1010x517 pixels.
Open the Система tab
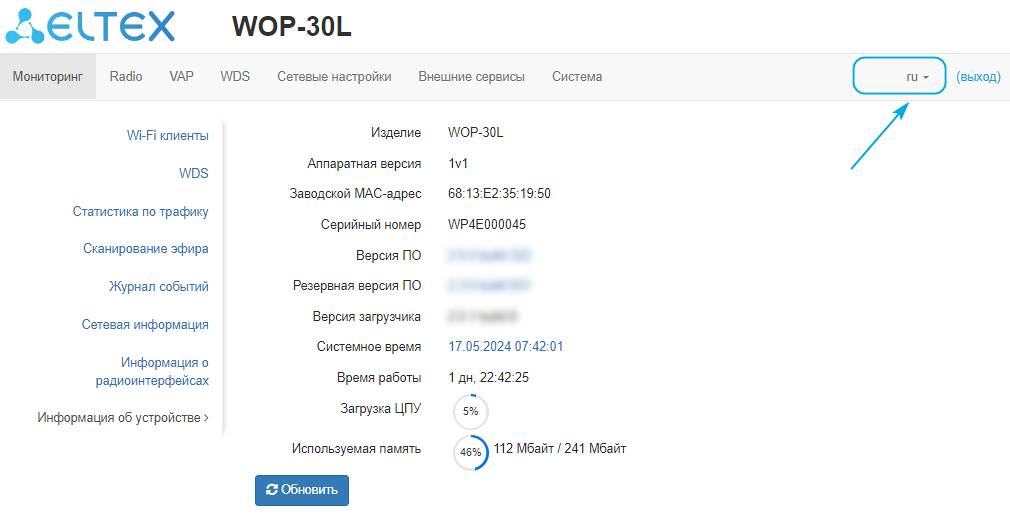[x=577, y=77]
